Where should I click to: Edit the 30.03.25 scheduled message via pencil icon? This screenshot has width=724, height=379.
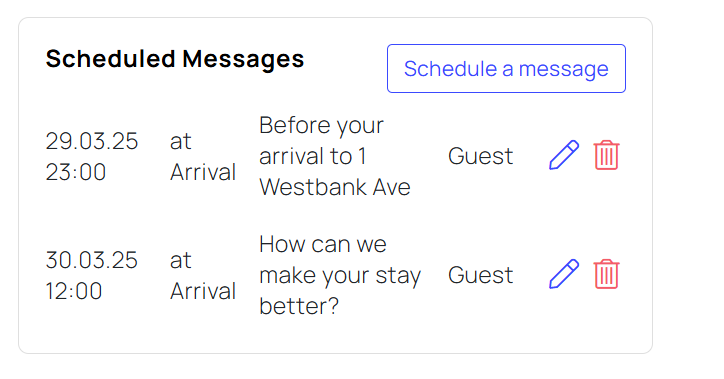[564, 274]
